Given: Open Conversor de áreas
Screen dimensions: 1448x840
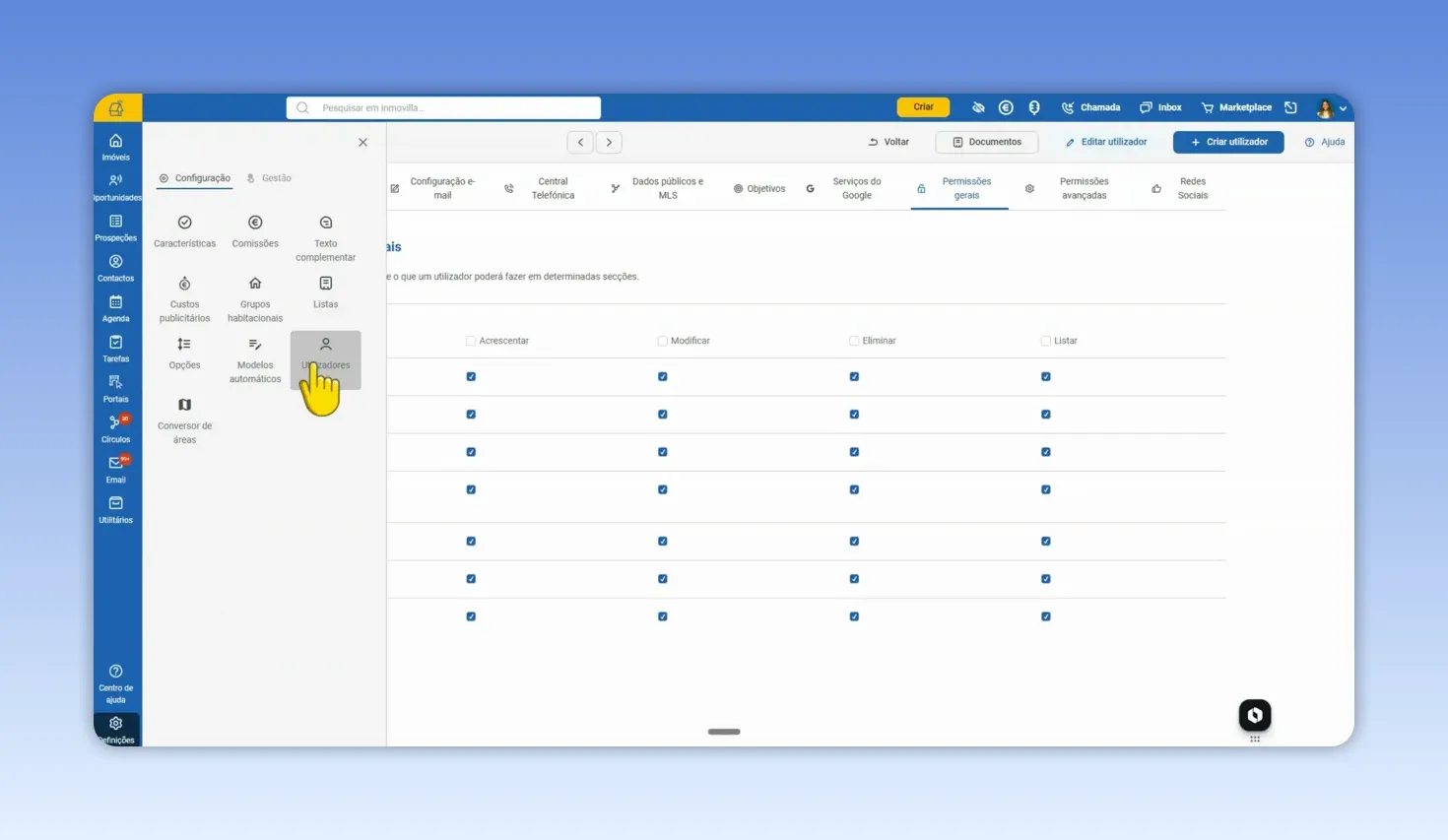Looking at the screenshot, I should point(184,421).
